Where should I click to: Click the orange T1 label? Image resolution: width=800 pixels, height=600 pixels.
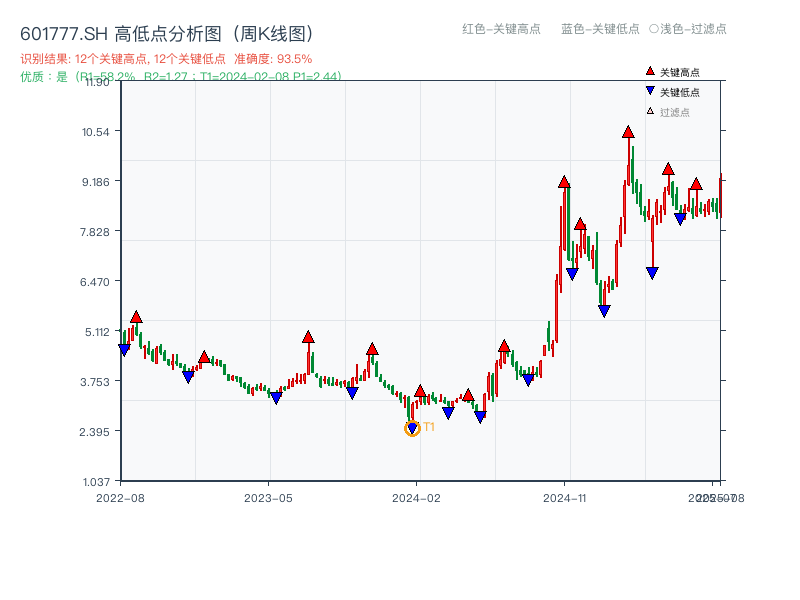[429, 427]
